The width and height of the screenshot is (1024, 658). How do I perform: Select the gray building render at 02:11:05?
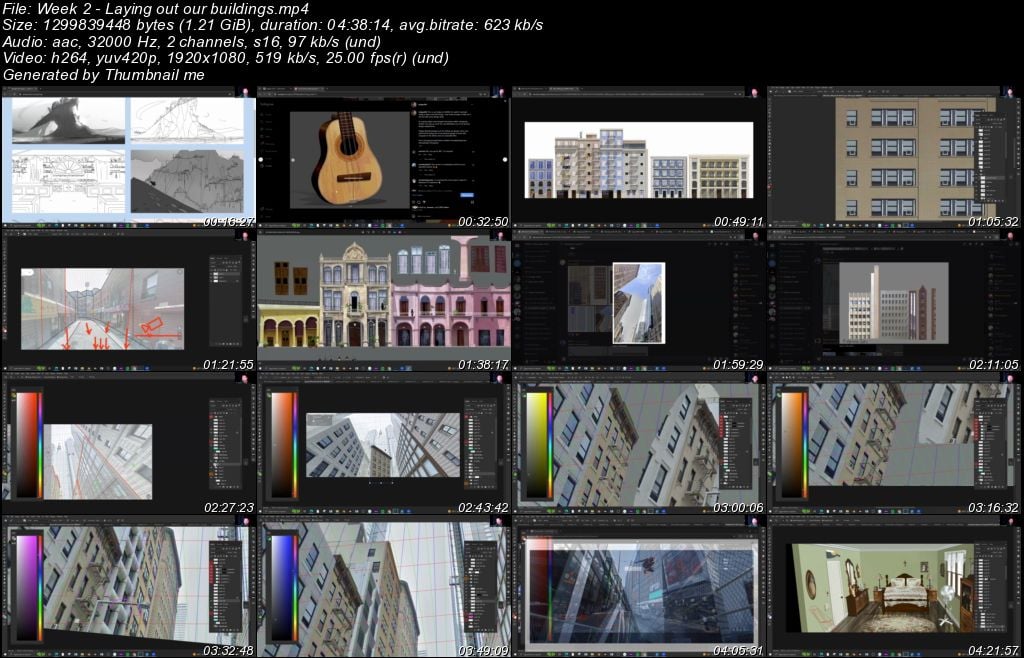coord(886,304)
